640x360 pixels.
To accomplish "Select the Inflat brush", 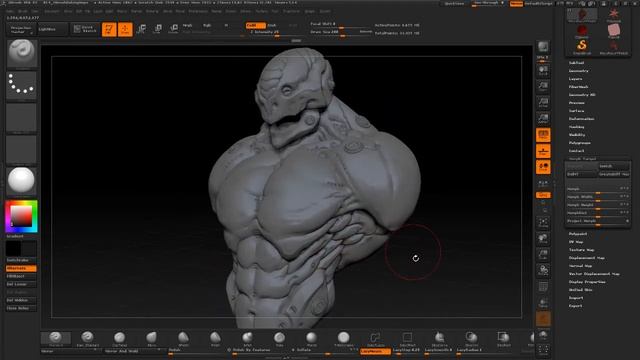I will (x=247, y=338).
